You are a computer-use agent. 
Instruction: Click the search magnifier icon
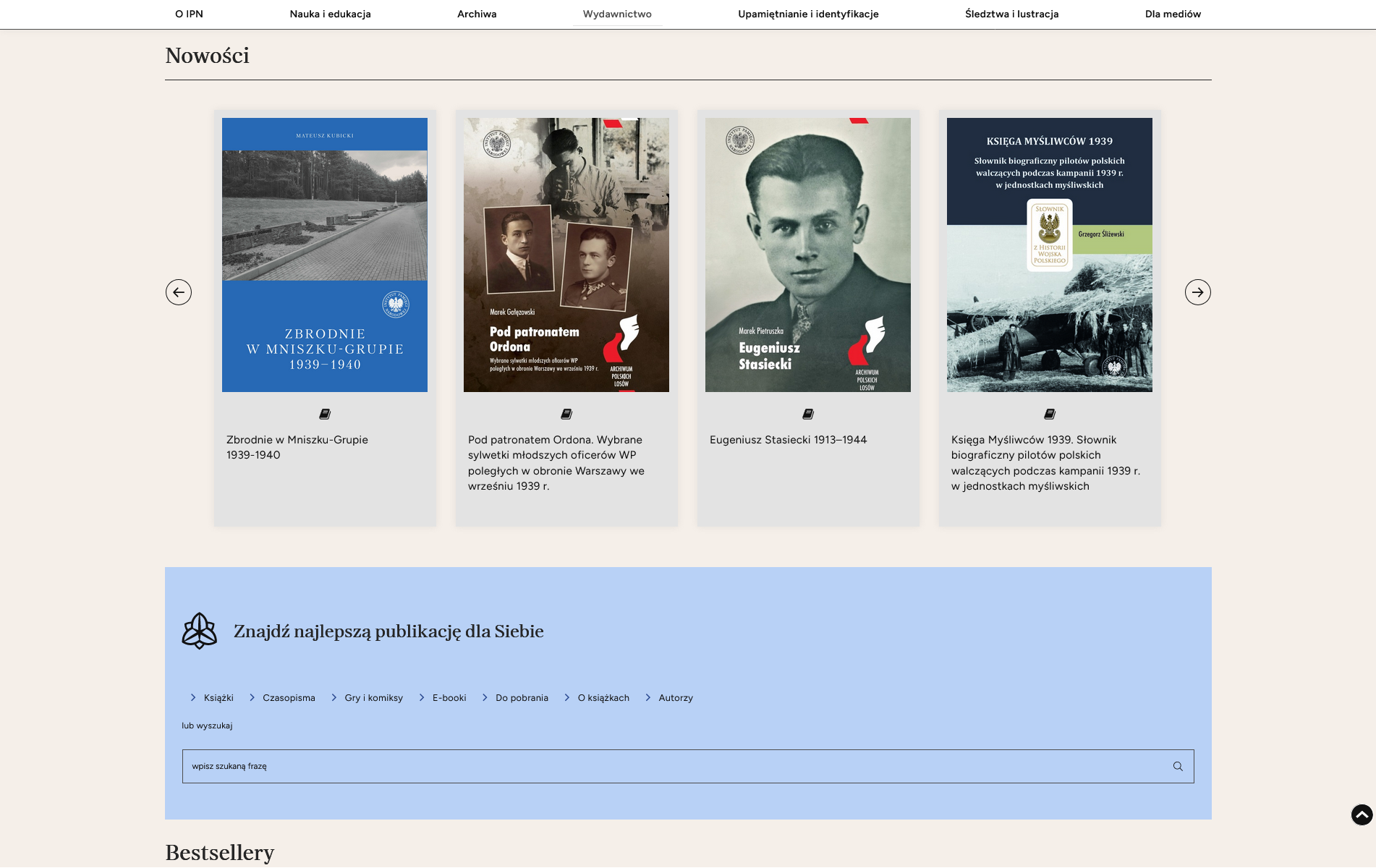[1178, 767]
